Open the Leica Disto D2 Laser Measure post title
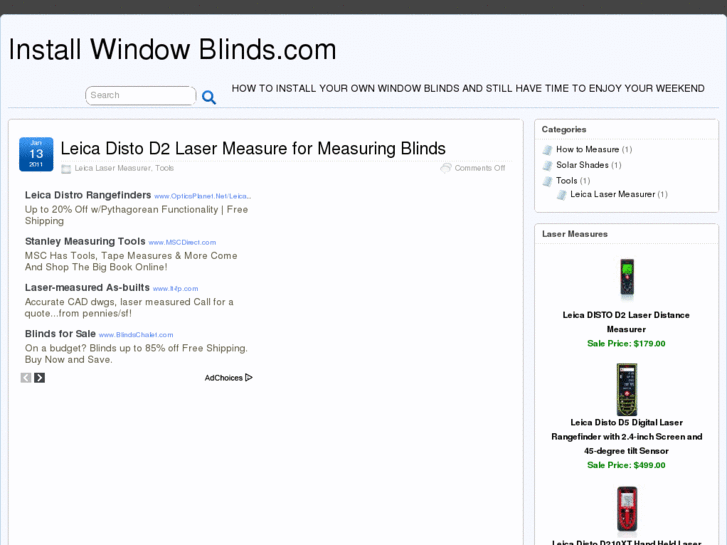Image resolution: width=727 pixels, height=545 pixels. (253, 148)
